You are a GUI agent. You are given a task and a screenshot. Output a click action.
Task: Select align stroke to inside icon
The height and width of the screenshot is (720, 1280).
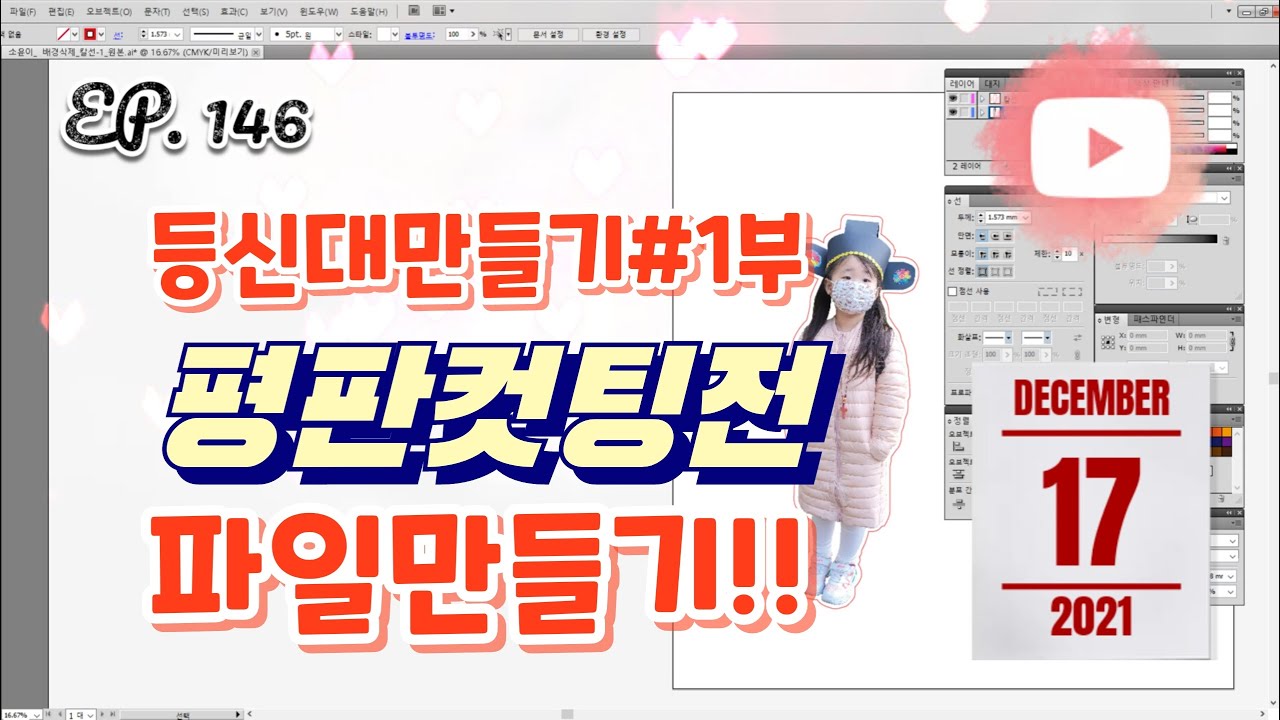(x=995, y=271)
